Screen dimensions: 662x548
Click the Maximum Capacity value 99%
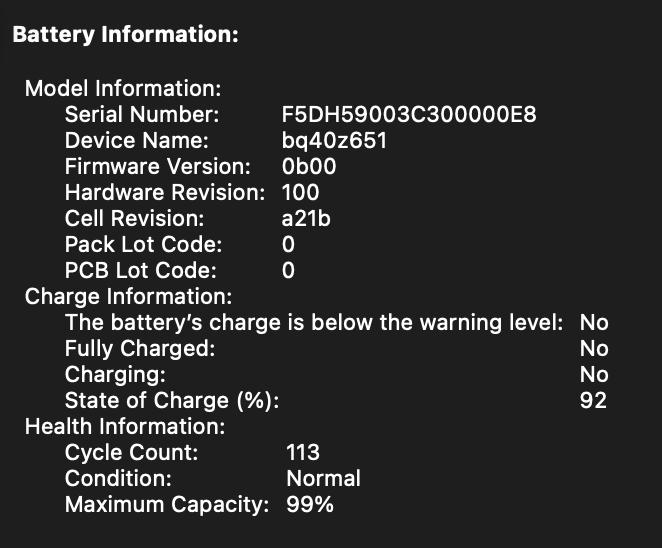point(310,505)
